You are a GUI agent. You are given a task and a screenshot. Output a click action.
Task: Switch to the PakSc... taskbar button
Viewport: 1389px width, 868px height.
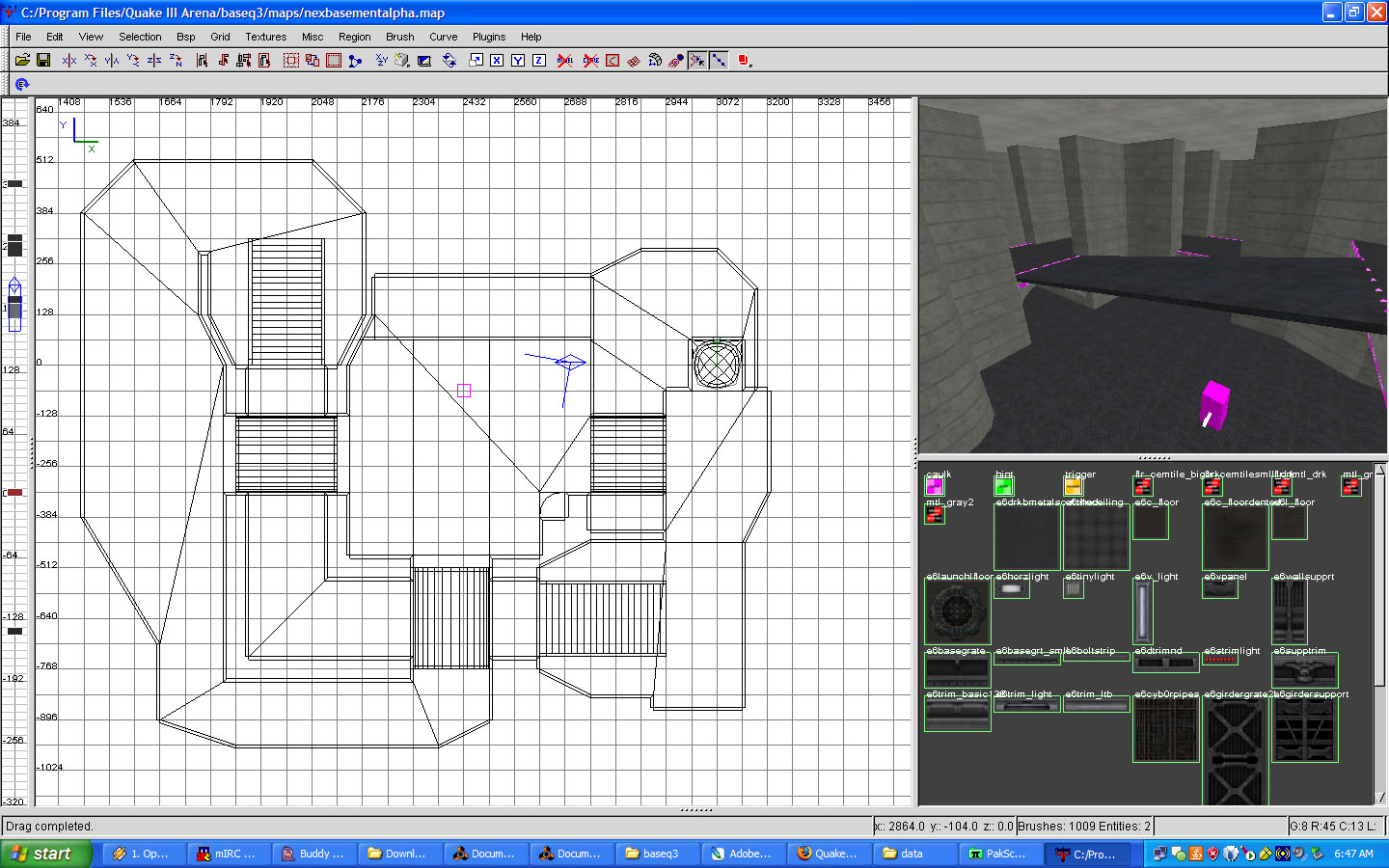(x=1000, y=854)
